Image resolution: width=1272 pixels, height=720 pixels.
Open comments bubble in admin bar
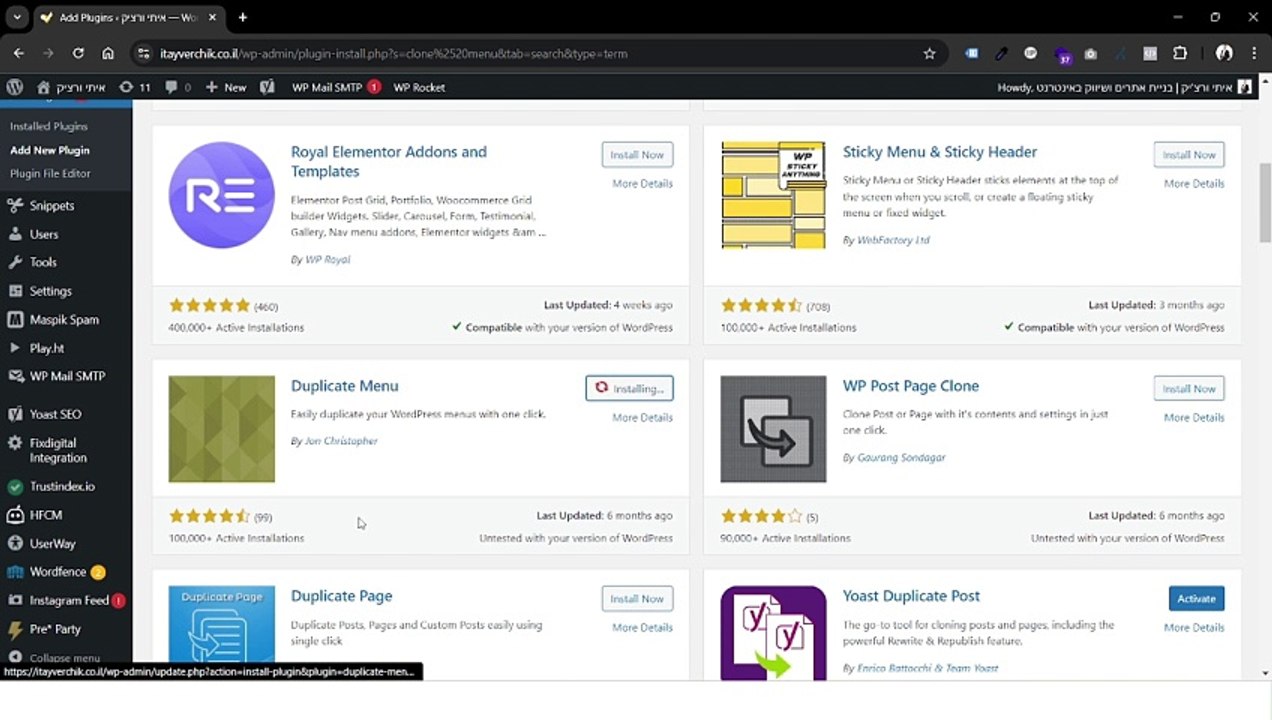tap(177, 87)
